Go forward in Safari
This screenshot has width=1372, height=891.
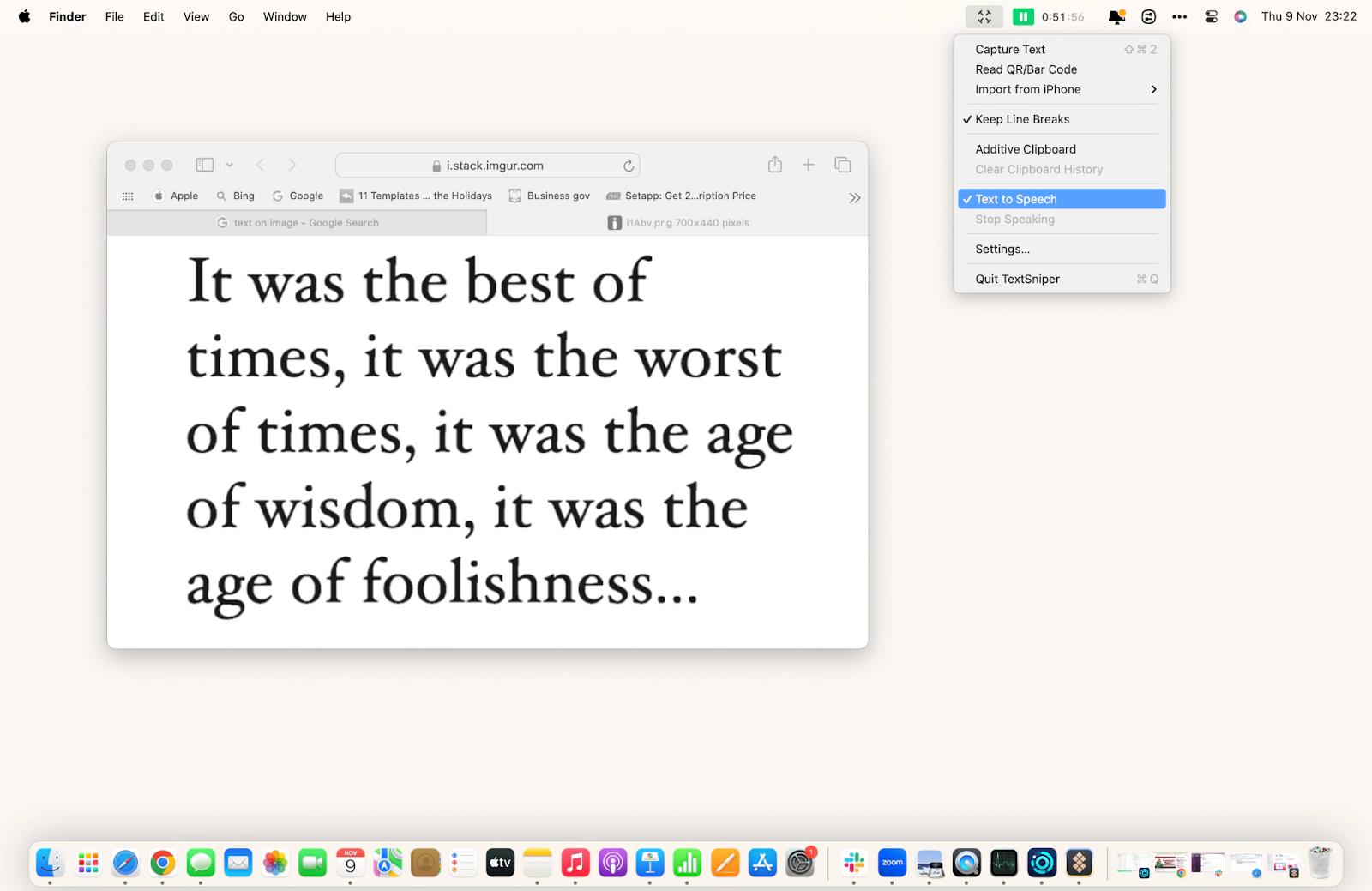tap(292, 165)
